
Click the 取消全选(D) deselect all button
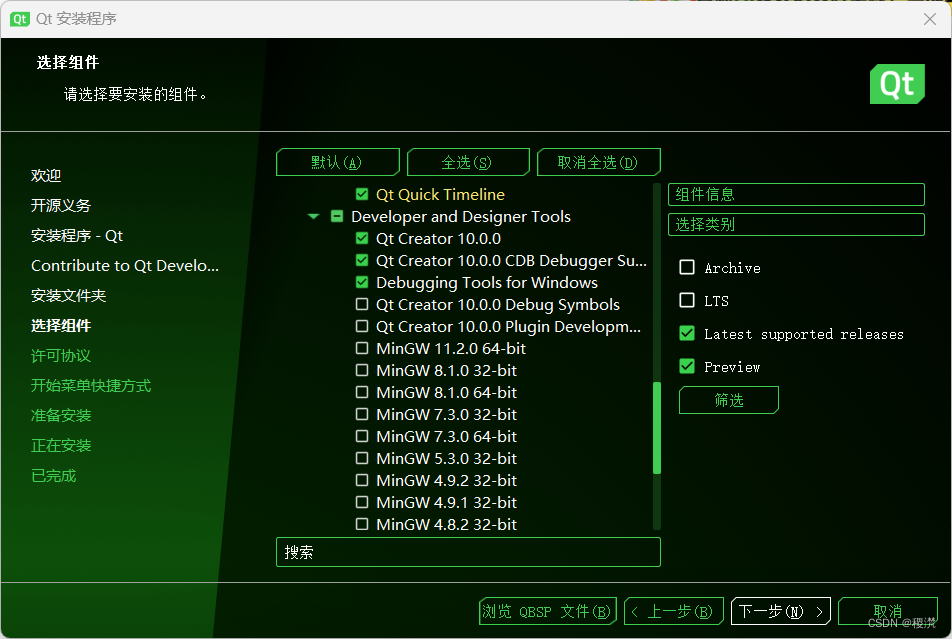[x=599, y=162]
